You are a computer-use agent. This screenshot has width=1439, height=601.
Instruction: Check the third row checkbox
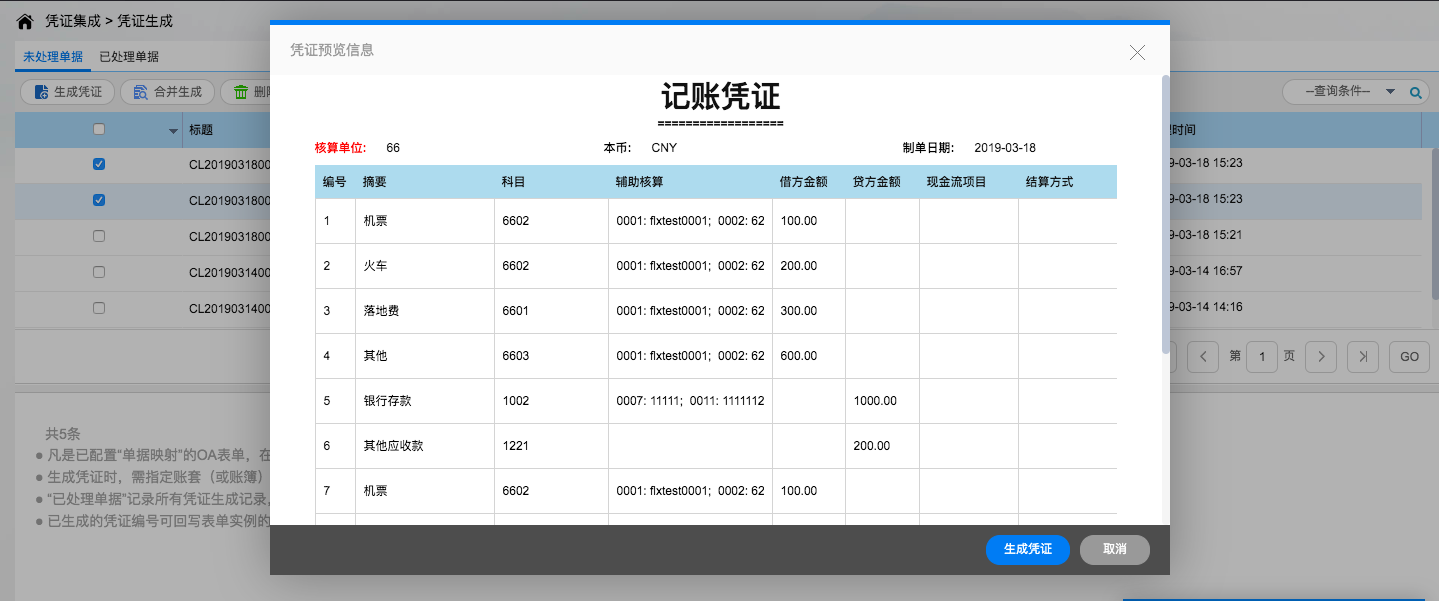(x=98, y=236)
